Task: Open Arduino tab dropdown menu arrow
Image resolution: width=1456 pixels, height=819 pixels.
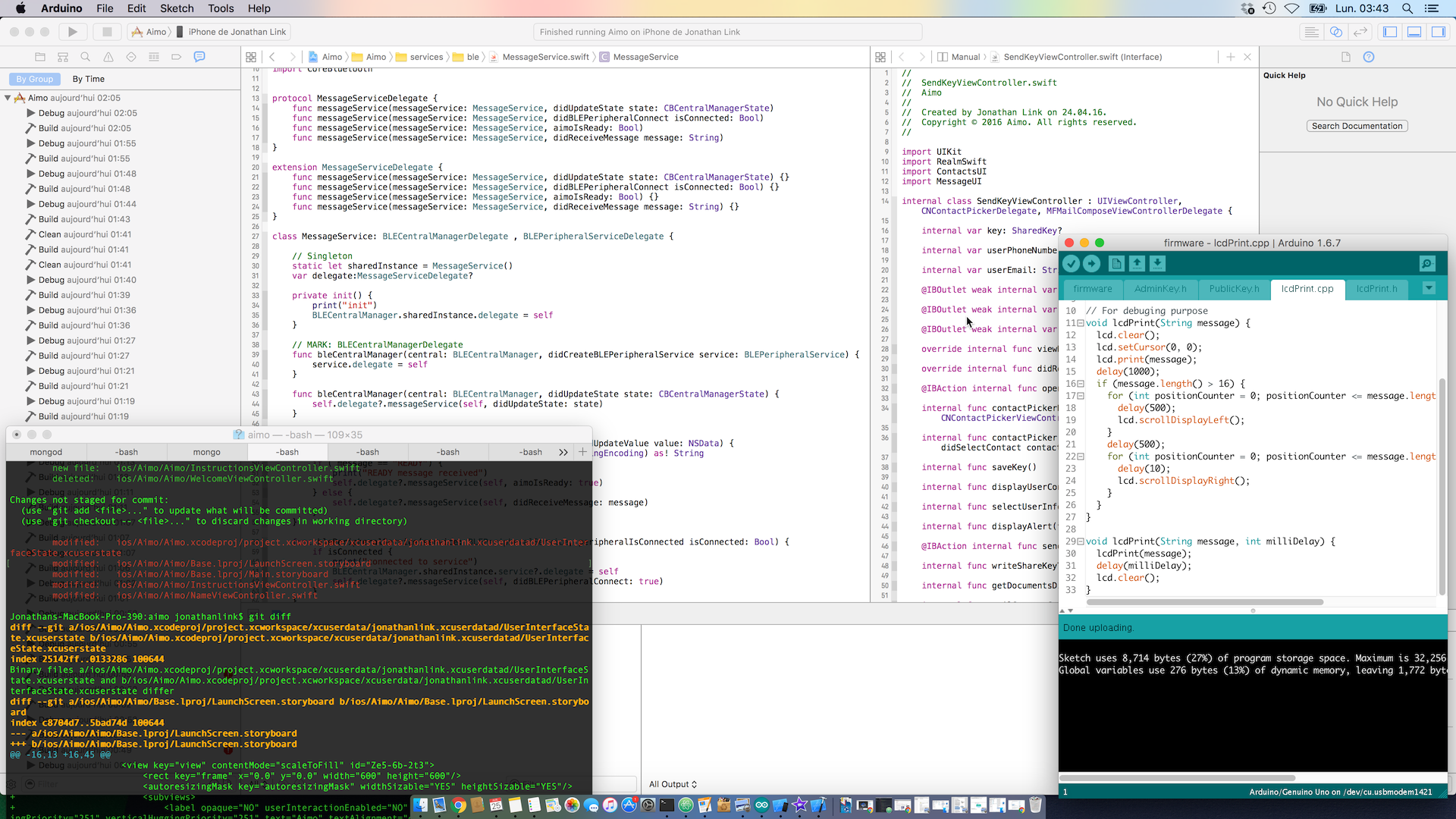Action: click(1429, 288)
